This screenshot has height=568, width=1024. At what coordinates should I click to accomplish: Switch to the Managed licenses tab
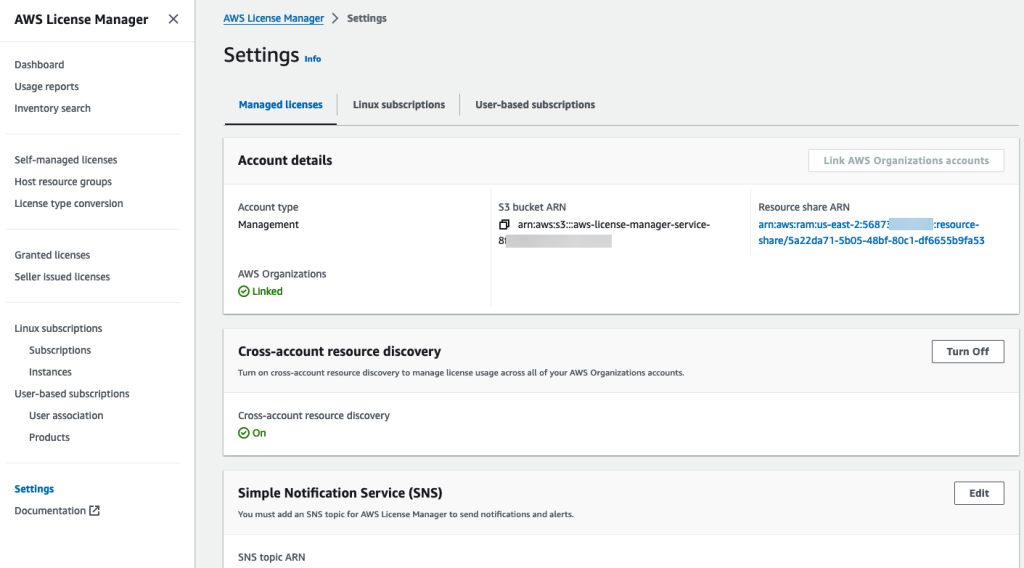[280, 104]
